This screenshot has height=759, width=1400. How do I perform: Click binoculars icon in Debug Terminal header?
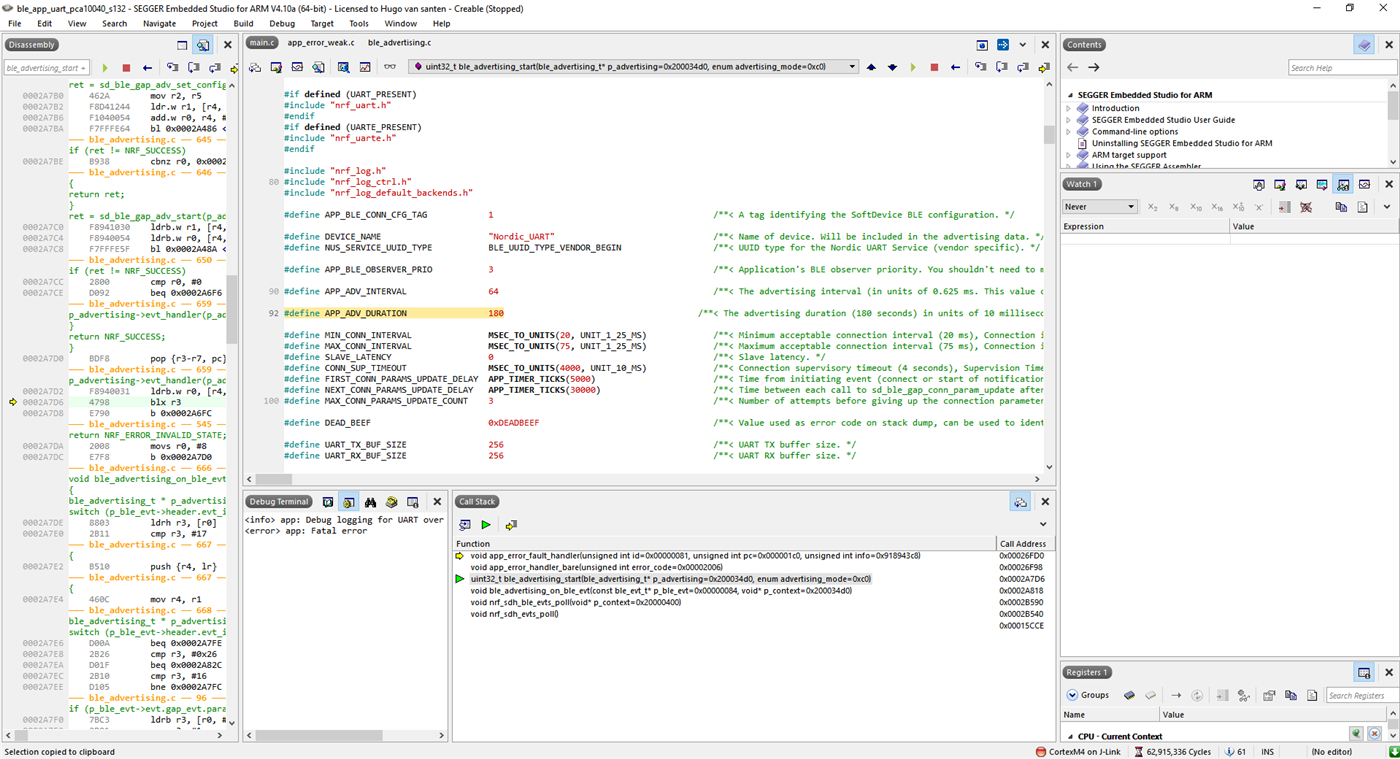point(370,502)
